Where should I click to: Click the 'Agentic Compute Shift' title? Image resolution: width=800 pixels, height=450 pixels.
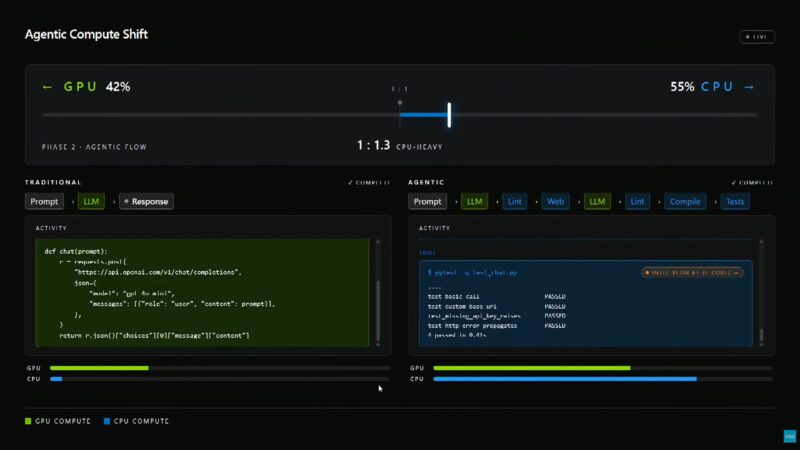pos(86,34)
